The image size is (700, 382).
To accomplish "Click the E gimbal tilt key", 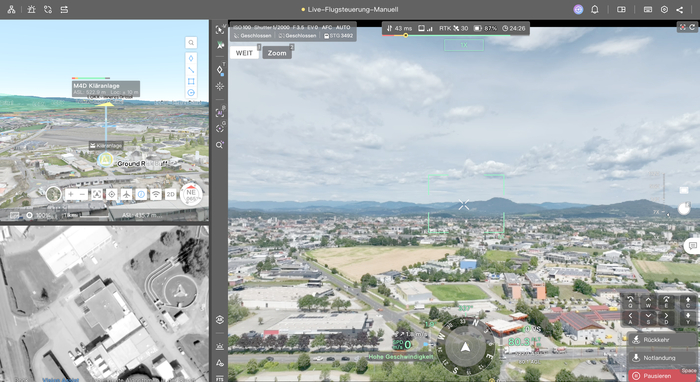I will pyautogui.click(x=666, y=302).
